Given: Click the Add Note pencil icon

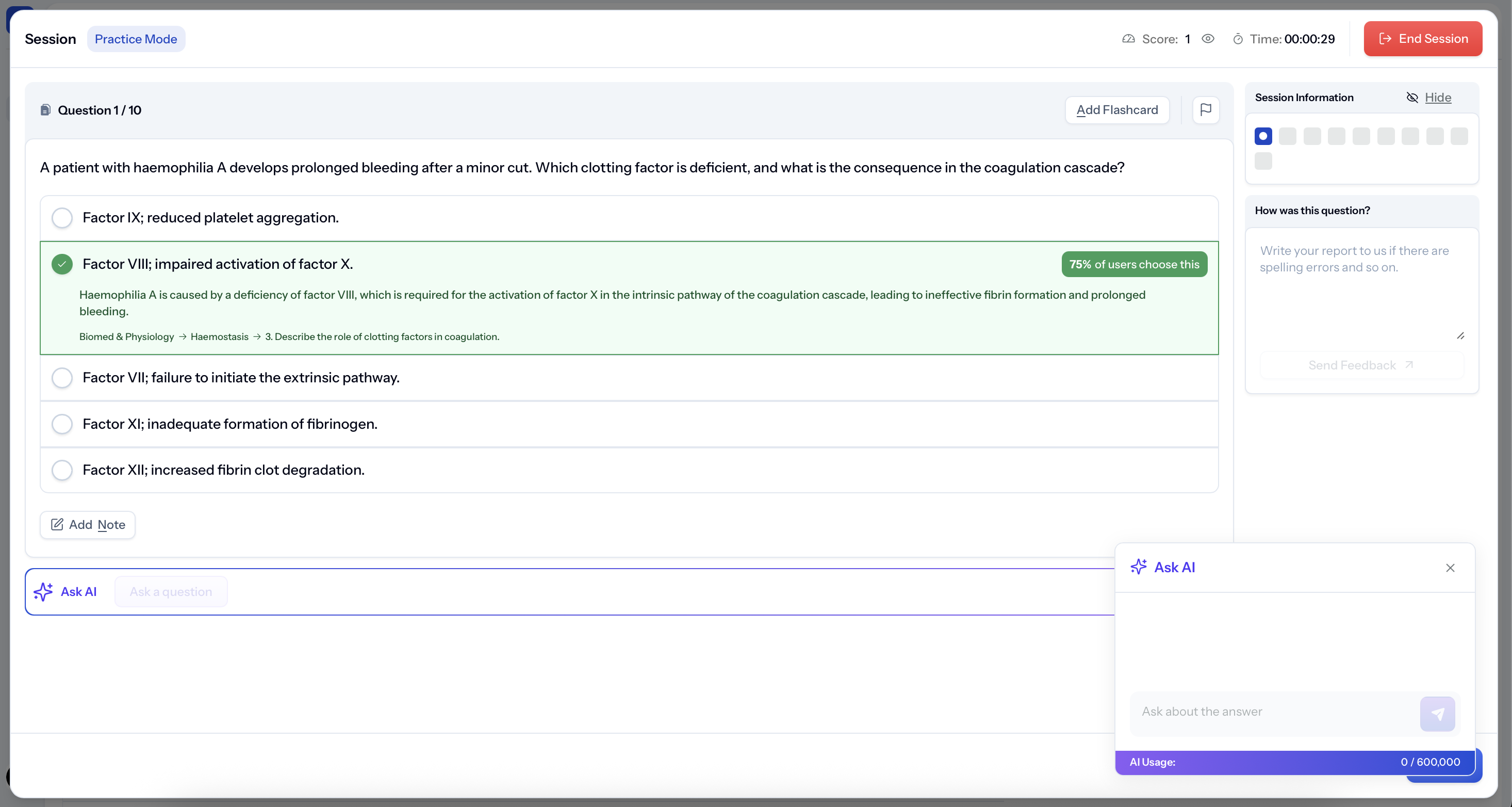Looking at the screenshot, I should point(57,524).
